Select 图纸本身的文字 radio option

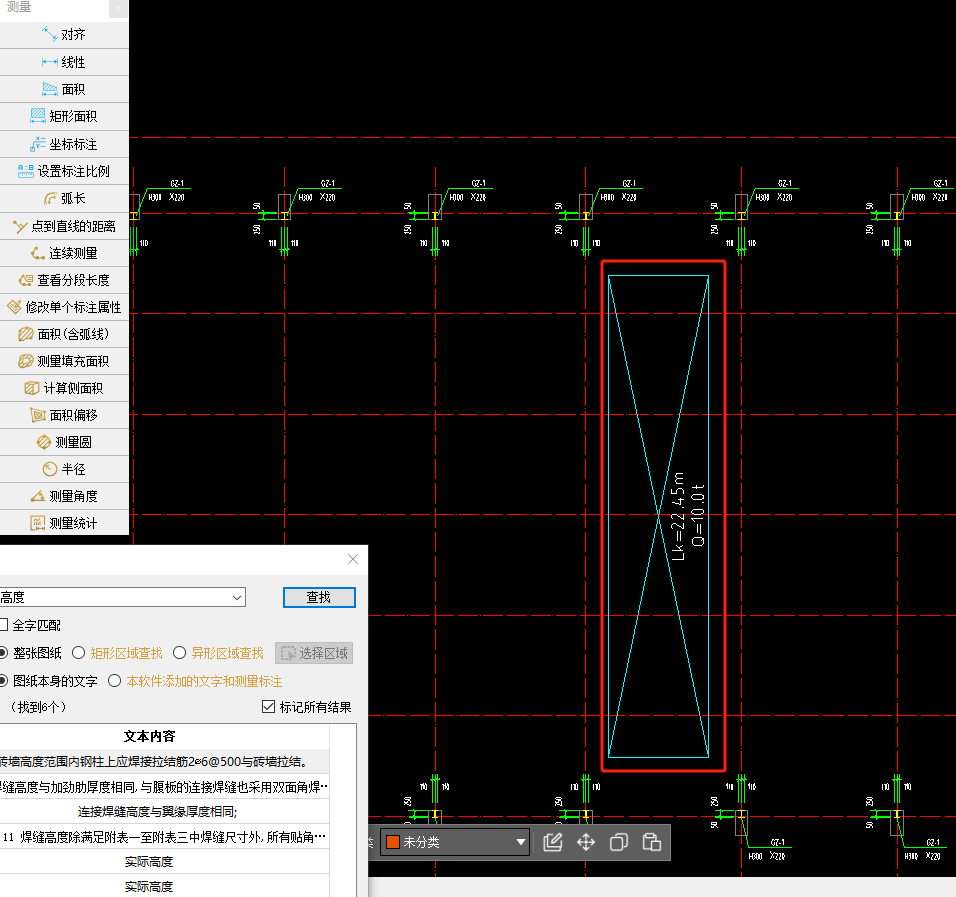pyautogui.click(x=4, y=681)
